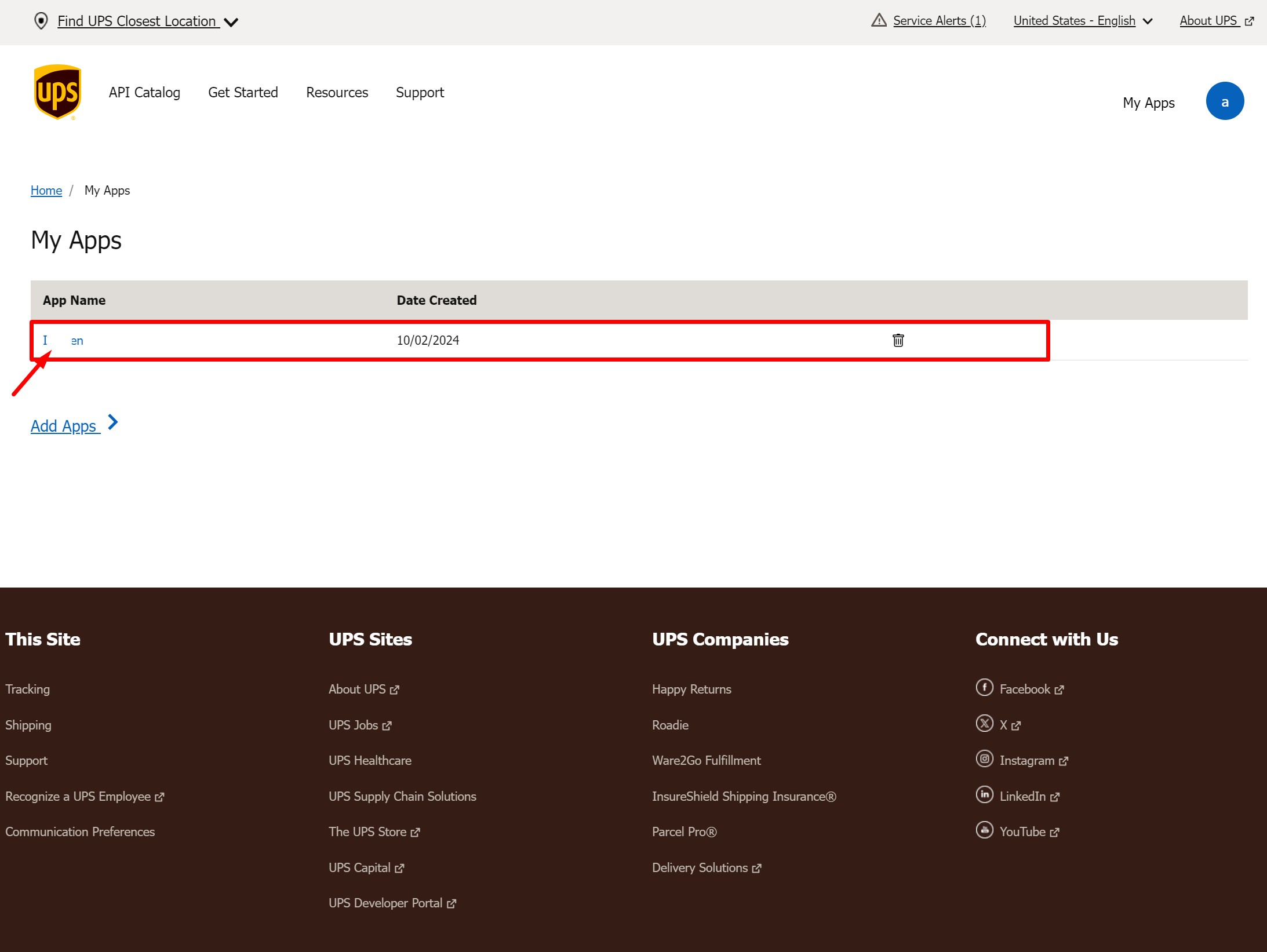
Task: Open Happy Returns footer link
Action: pyautogui.click(x=691, y=689)
